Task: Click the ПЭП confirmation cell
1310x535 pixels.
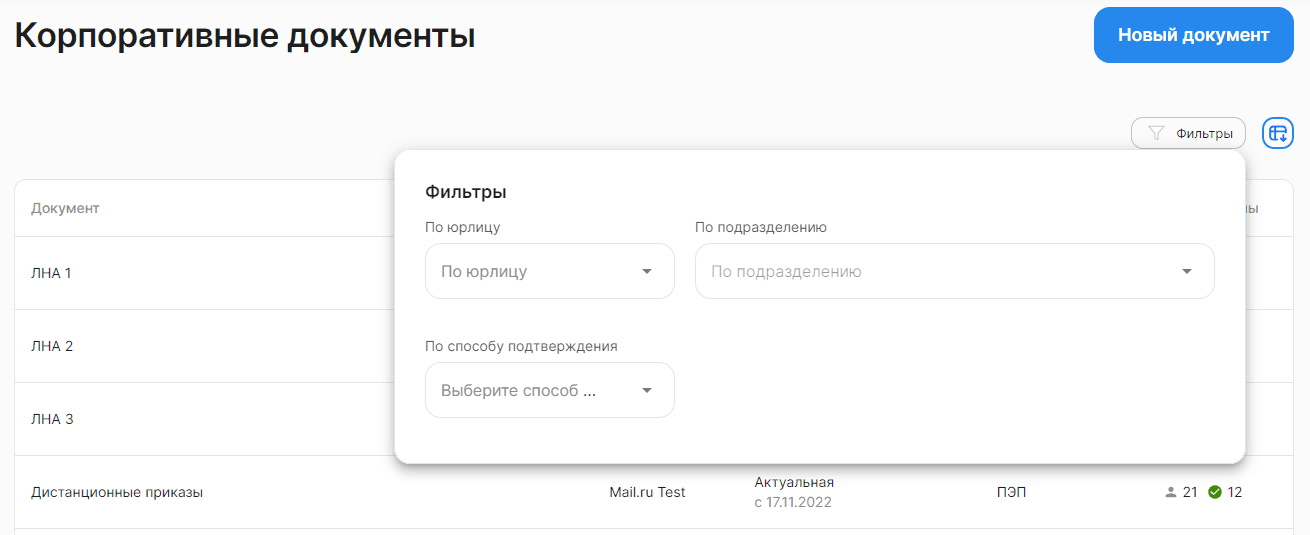Action: click(x=1011, y=492)
